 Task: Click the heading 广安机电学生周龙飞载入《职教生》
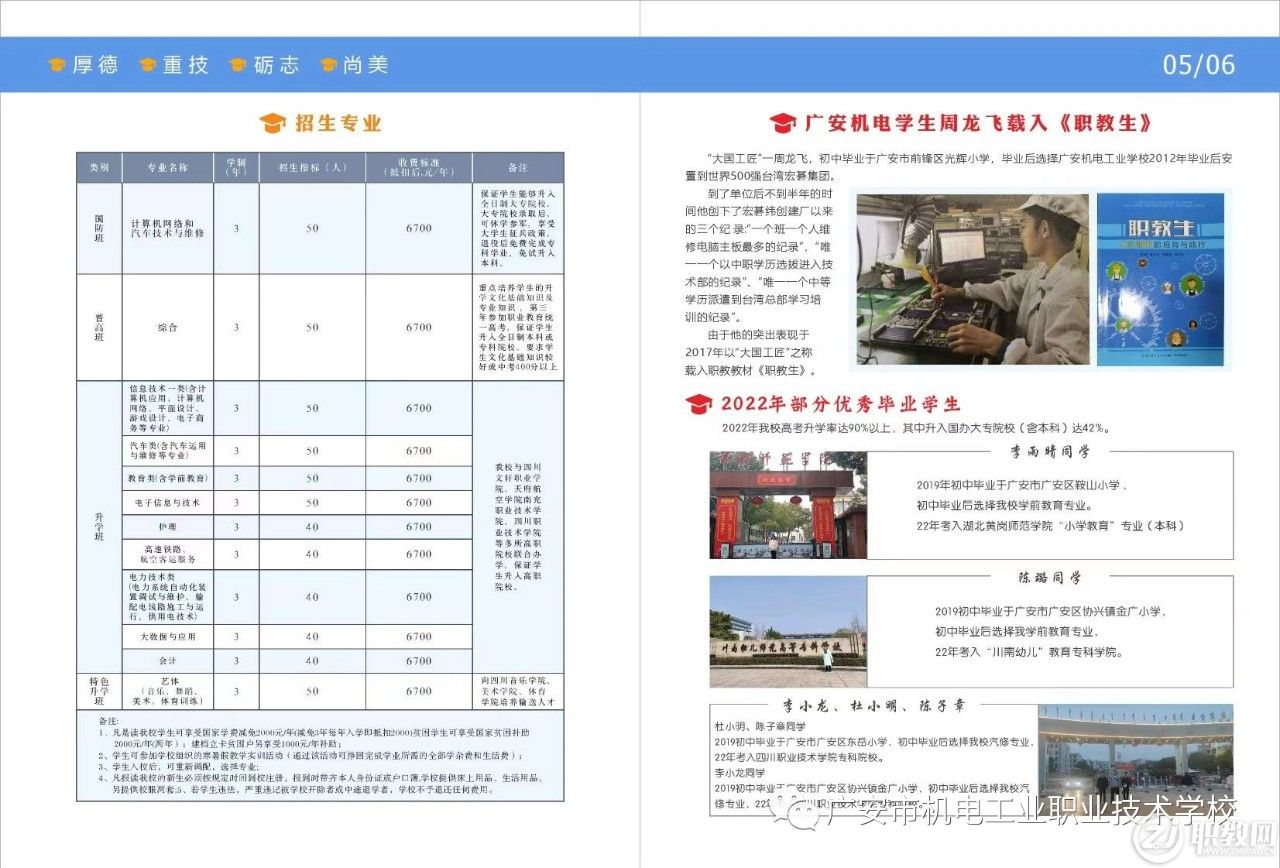pyautogui.click(x=978, y=123)
